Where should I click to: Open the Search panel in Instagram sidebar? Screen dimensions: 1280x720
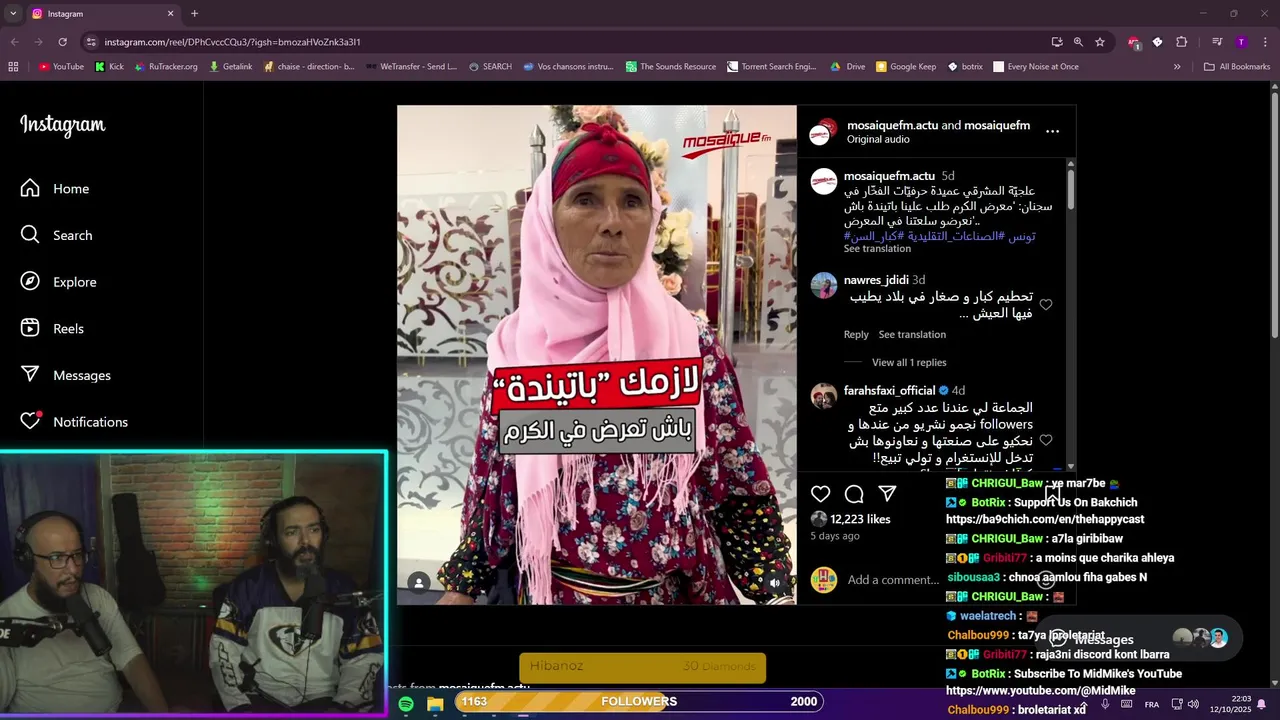(x=57, y=235)
